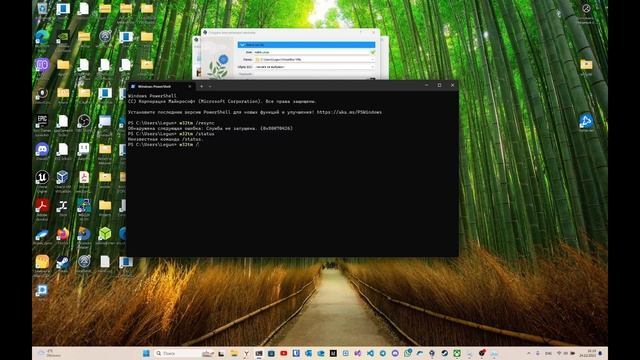The image size is (640, 360).
Task: Open the Epic Games Launcher shortcut
Action: (42, 121)
